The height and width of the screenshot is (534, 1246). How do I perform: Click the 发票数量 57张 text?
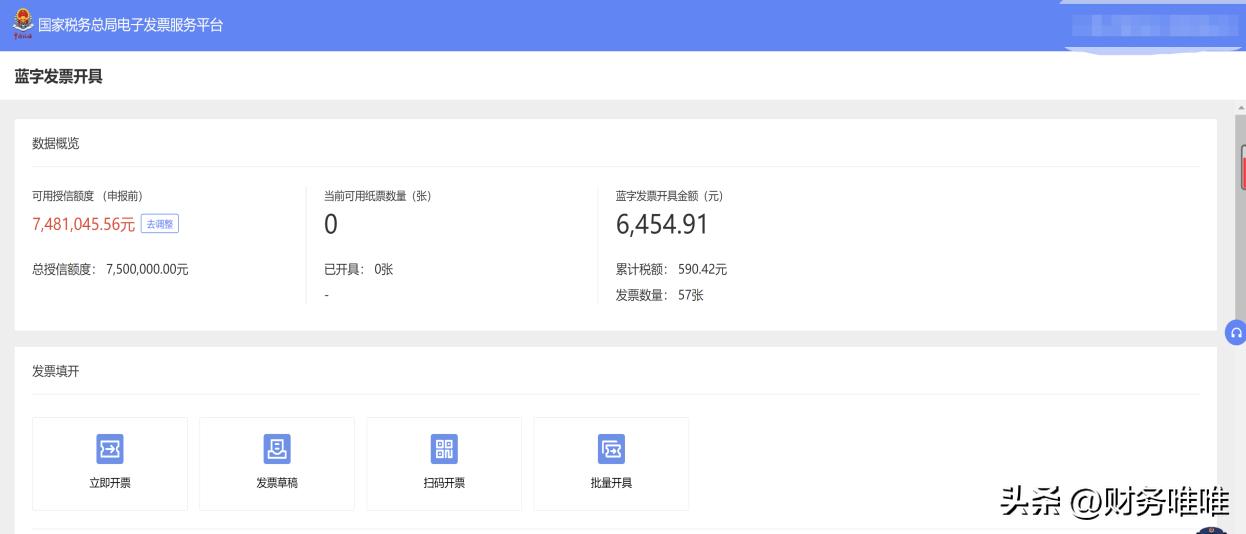(660, 295)
